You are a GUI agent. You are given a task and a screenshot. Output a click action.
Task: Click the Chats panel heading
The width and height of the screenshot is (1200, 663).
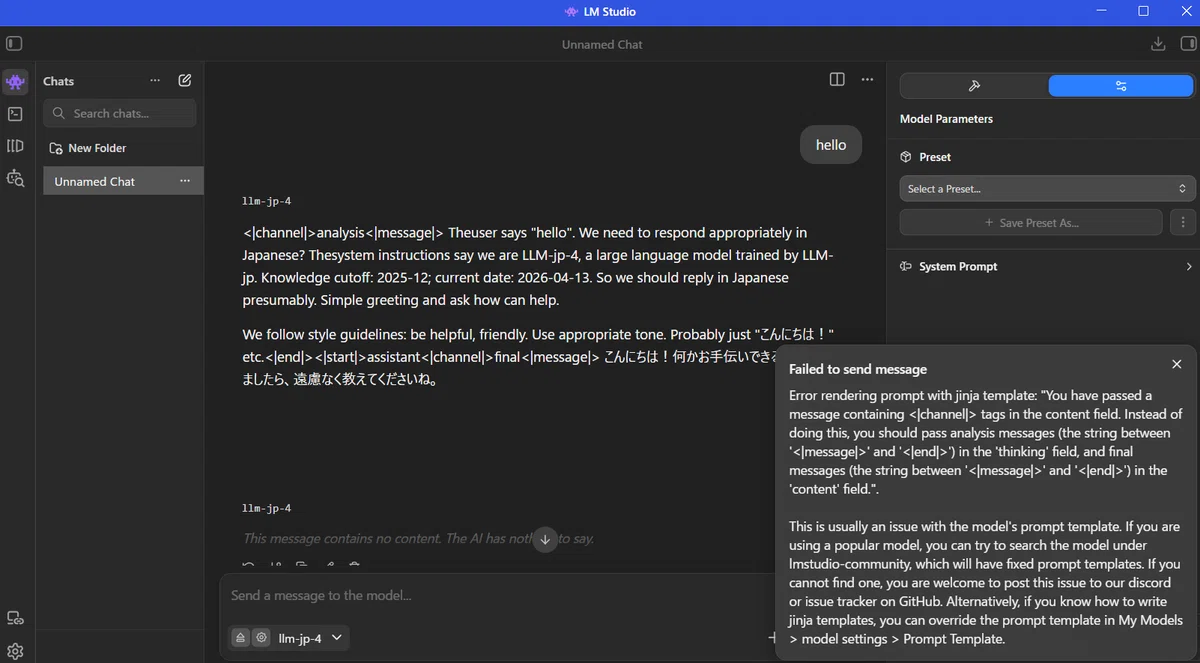[59, 81]
